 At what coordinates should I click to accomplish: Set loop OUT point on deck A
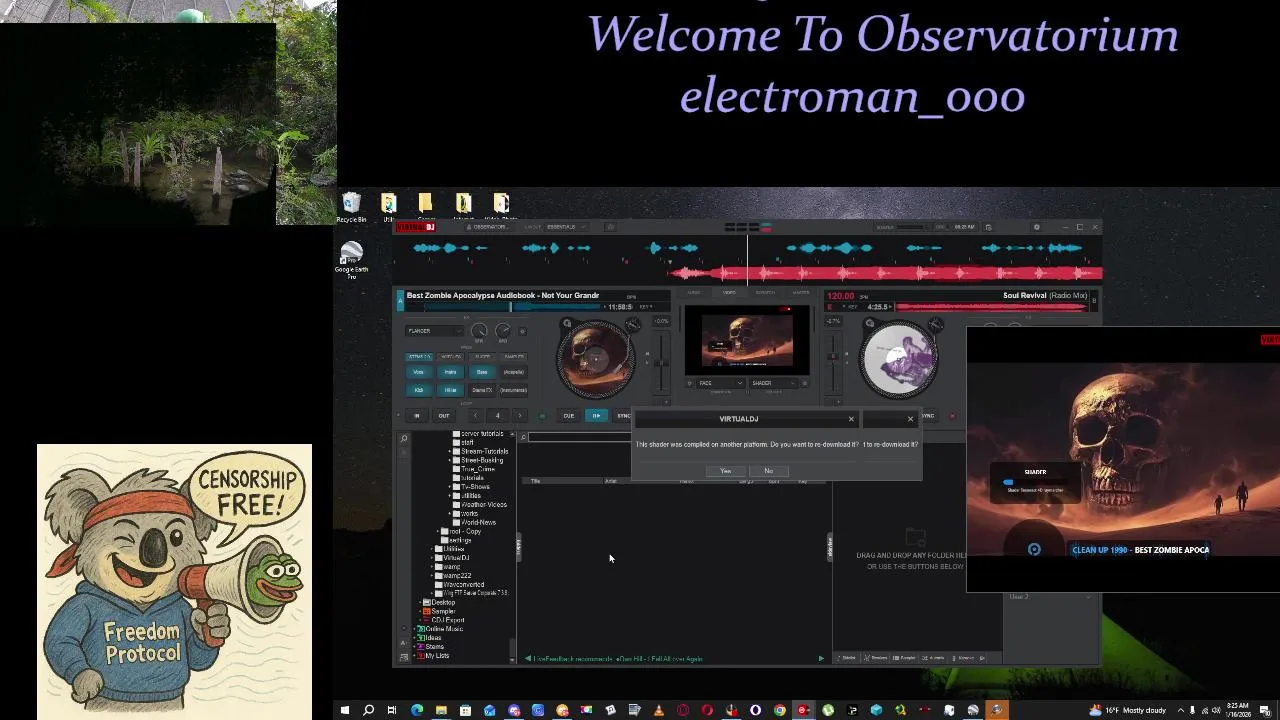pyautogui.click(x=443, y=416)
